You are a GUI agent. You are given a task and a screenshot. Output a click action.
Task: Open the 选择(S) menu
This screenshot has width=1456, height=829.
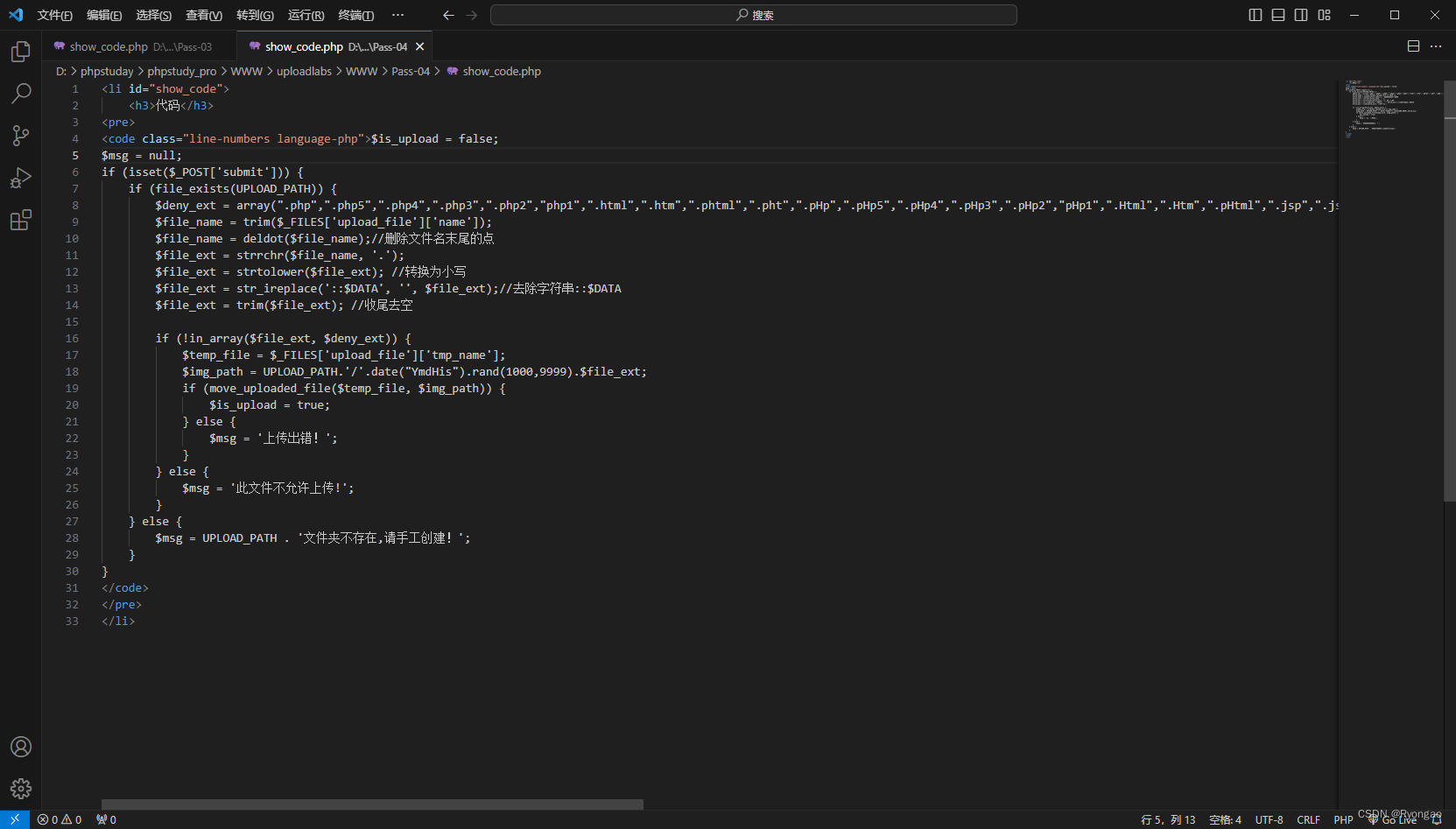(154, 15)
